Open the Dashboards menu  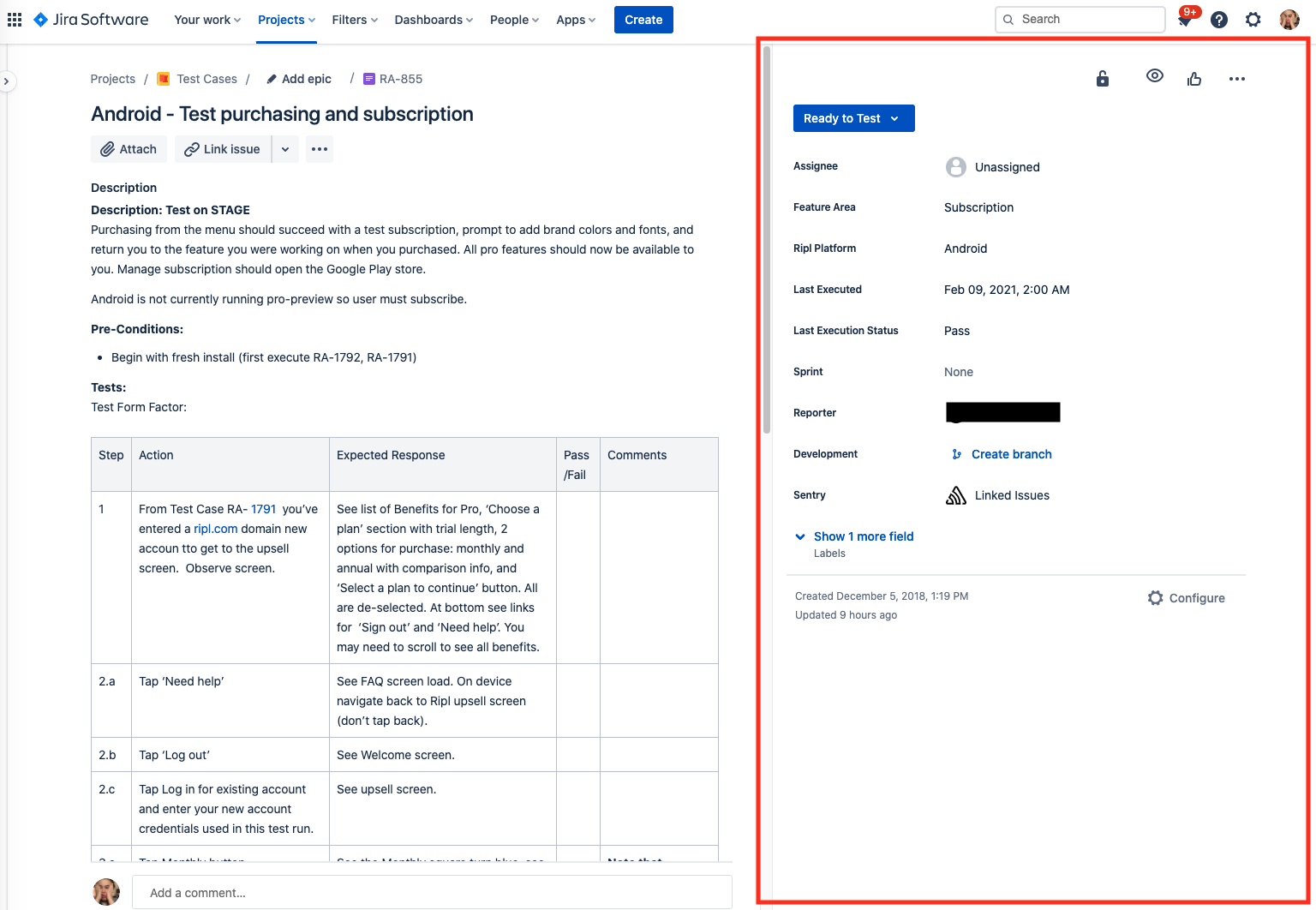click(434, 20)
